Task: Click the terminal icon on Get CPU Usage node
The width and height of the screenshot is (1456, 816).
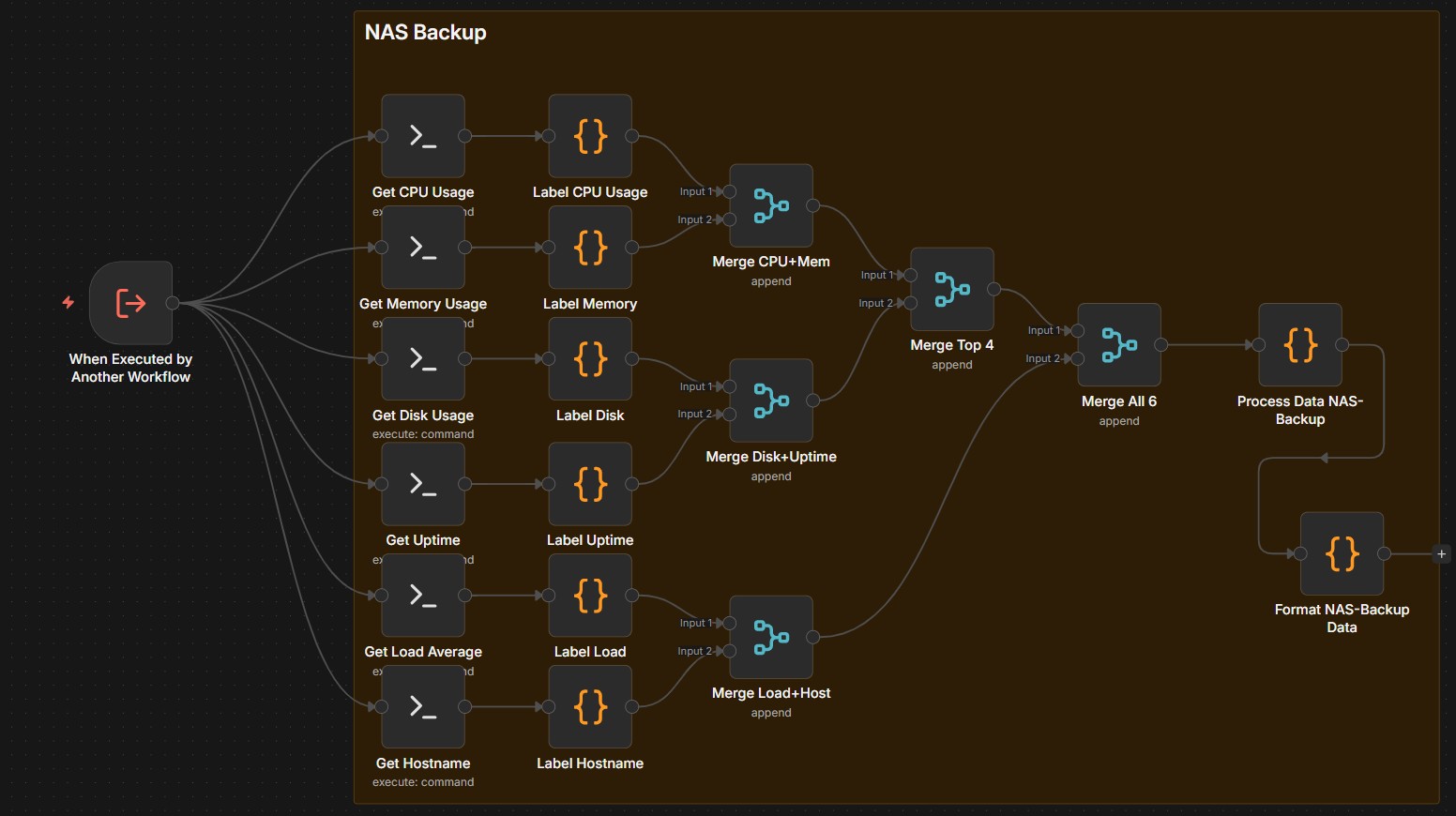Action: (423, 135)
